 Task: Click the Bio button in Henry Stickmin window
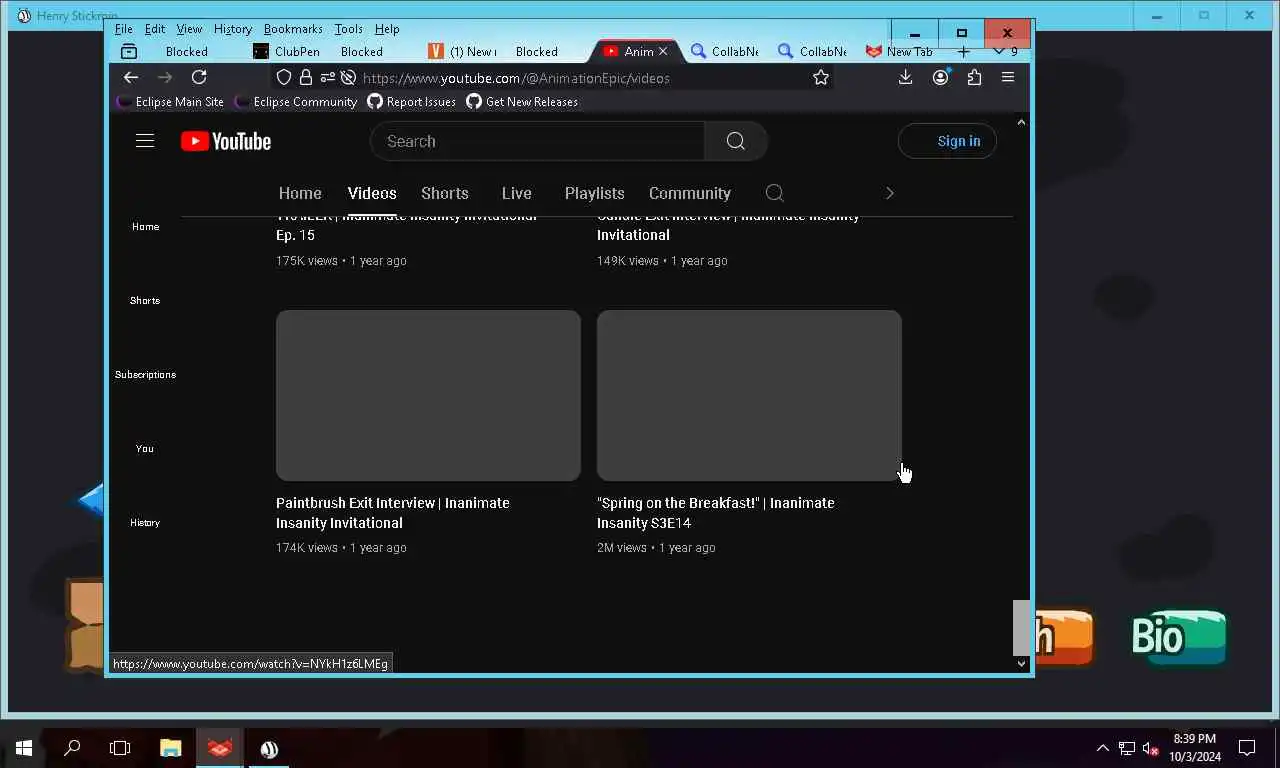point(1179,637)
